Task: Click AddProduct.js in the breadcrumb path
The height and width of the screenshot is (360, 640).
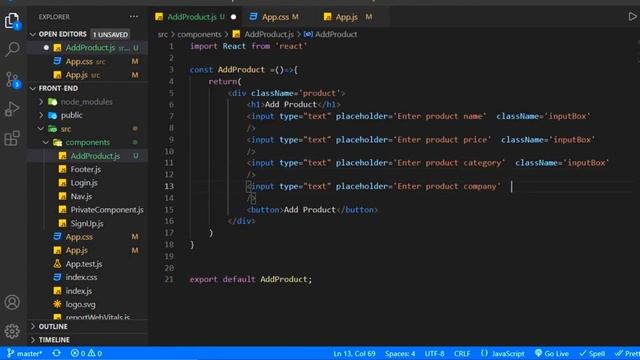Action: click(x=269, y=34)
